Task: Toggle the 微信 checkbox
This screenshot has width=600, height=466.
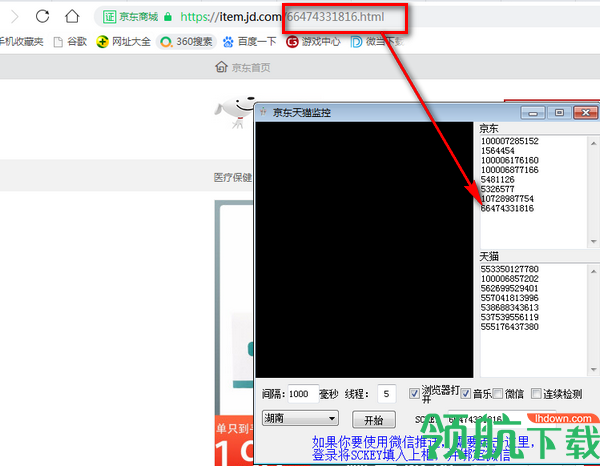Action: click(x=497, y=393)
